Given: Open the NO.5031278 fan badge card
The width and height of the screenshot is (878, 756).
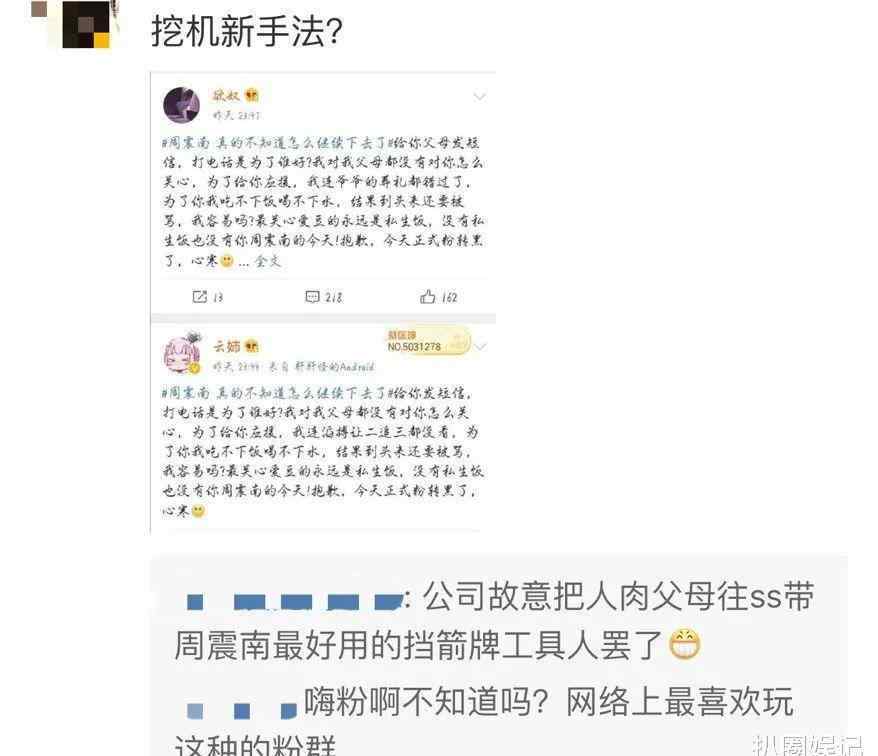Looking at the screenshot, I should (x=428, y=342).
